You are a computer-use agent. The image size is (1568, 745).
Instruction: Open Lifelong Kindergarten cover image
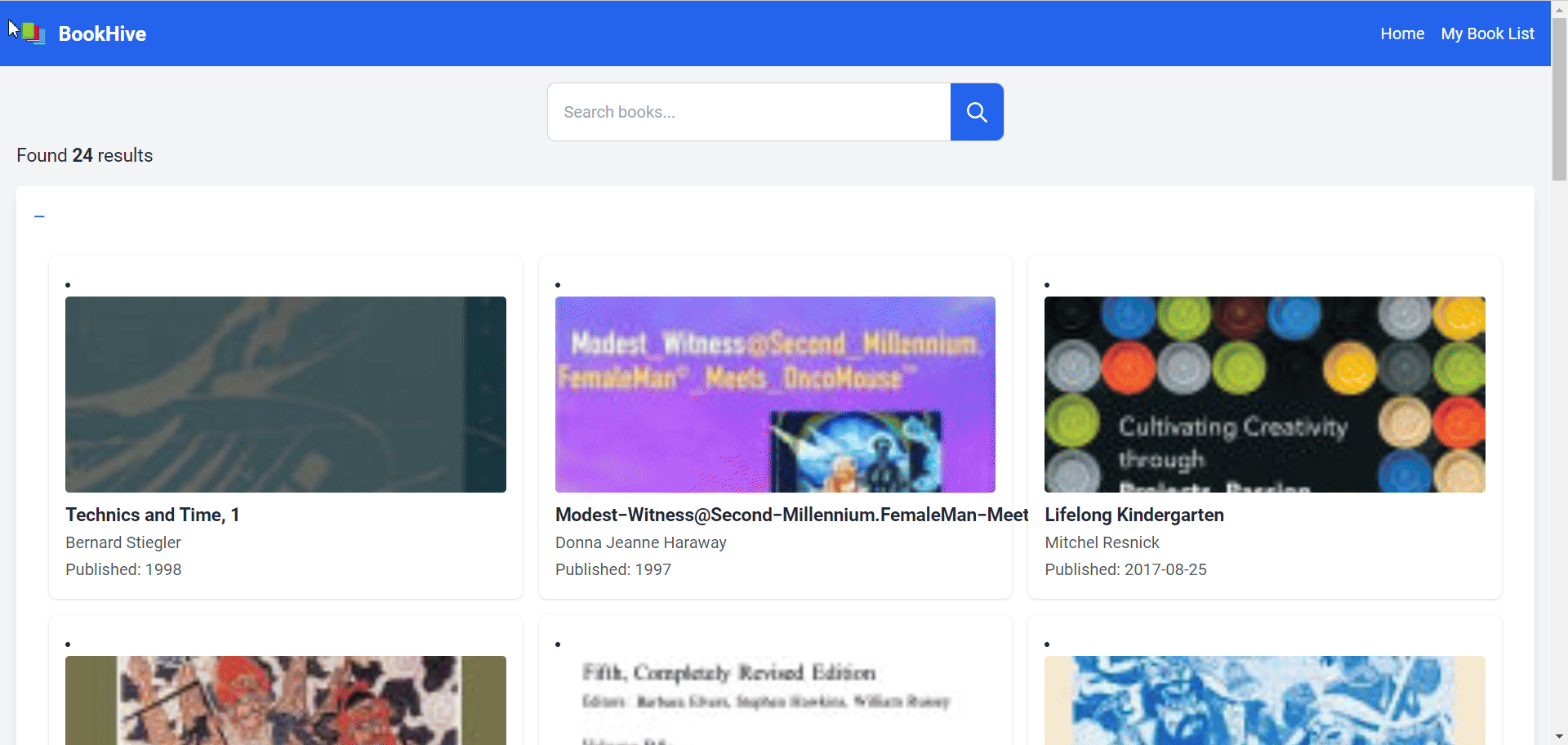pos(1264,395)
